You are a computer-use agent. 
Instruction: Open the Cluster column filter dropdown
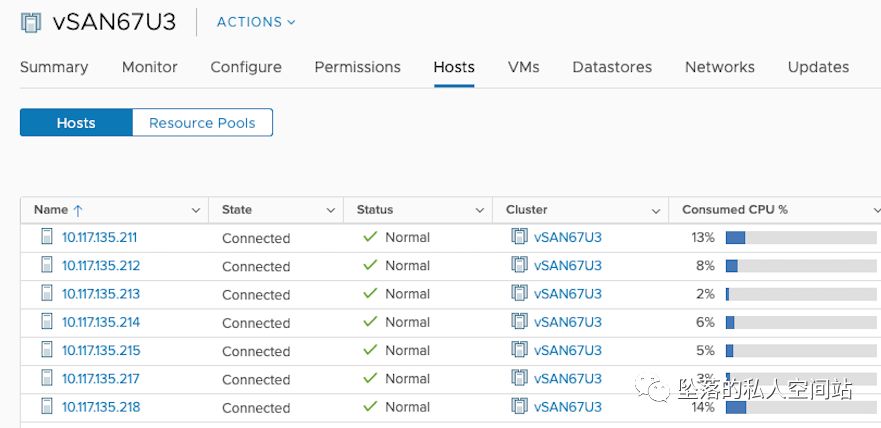[656, 210]
